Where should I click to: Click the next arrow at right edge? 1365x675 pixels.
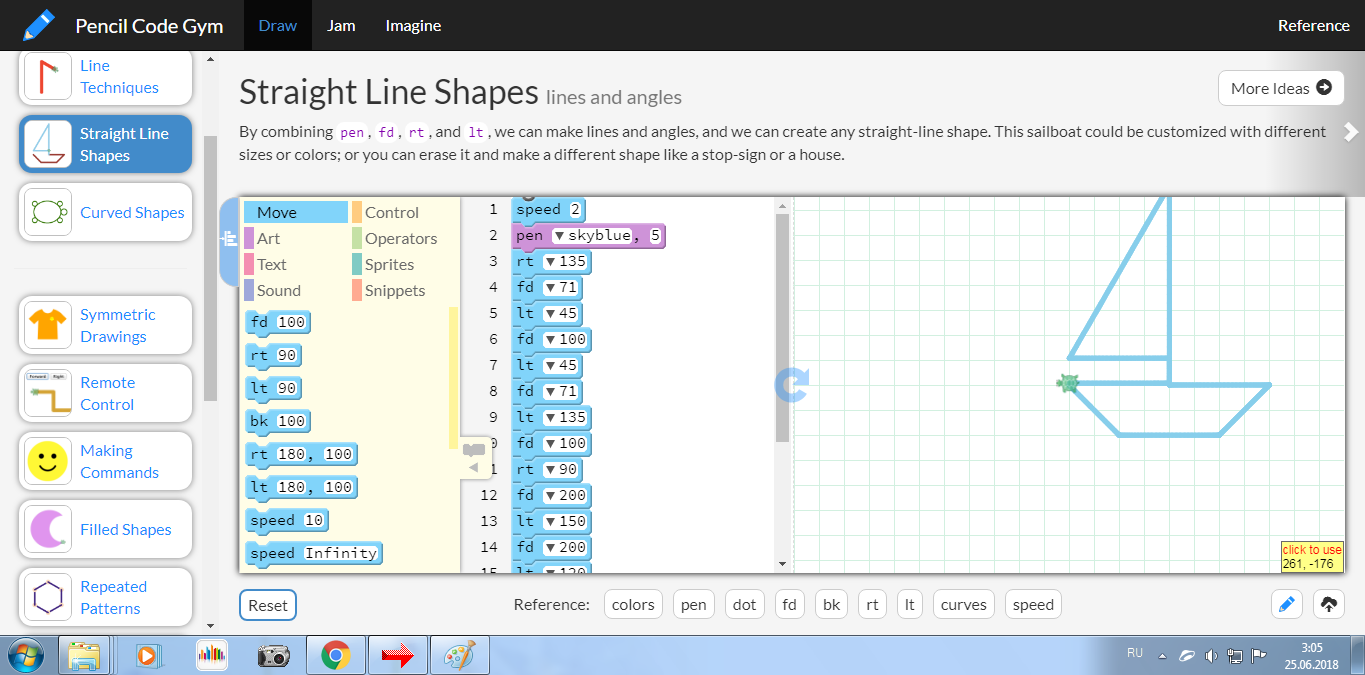click(1351, 131)
